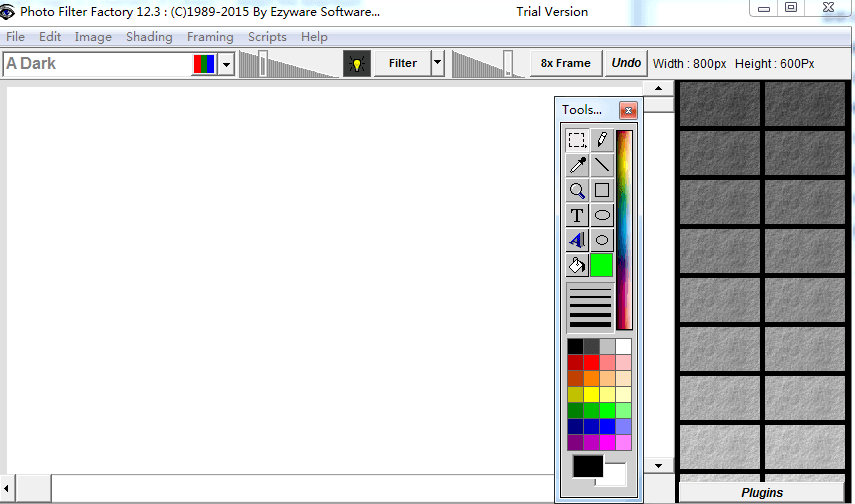Click the light bulb icon
Image resolution: width=855 pixels, height=504 pixels.
pos(356,63)
